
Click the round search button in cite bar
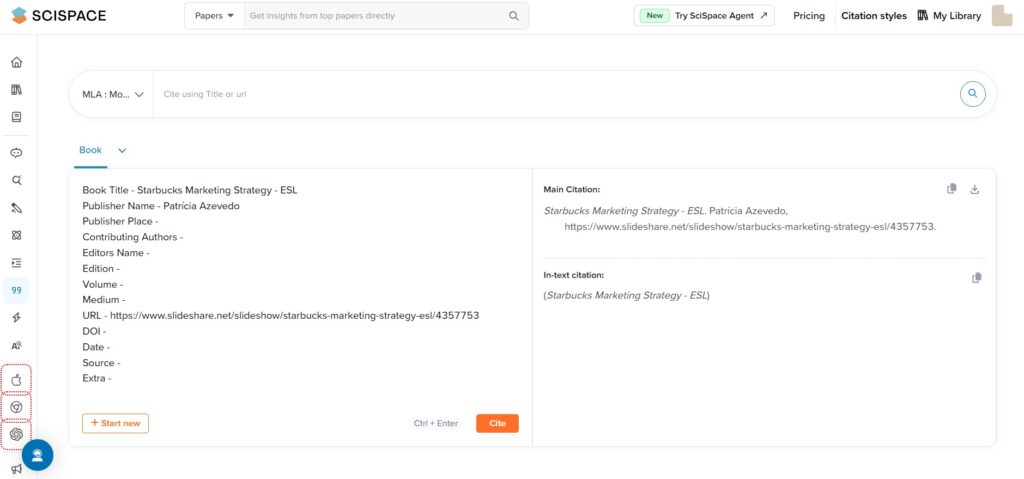[x=972, y=94]
